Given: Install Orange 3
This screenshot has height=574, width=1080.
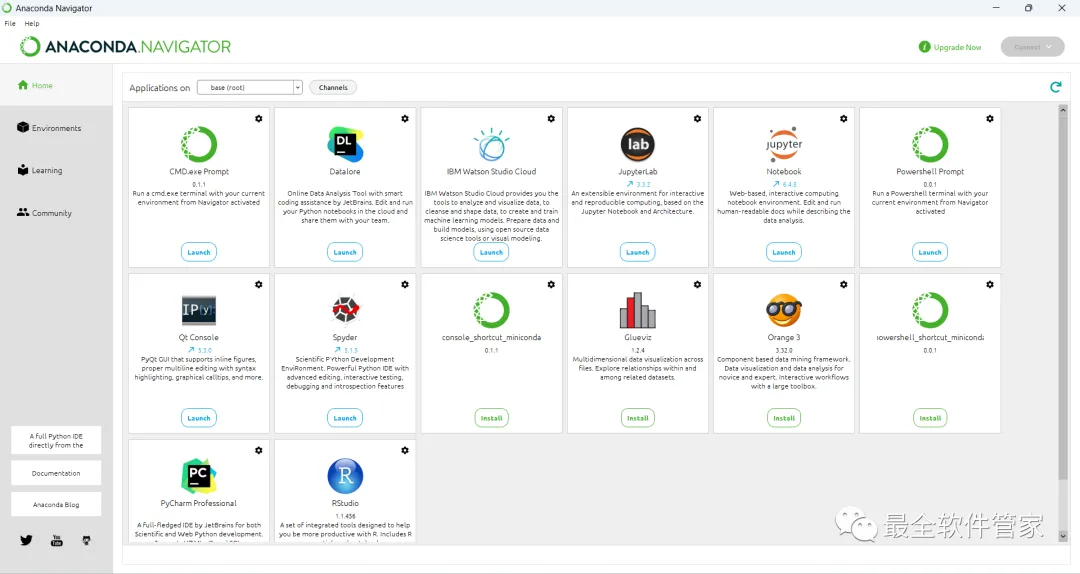Looking at the screenshot, I should click(x=784, y=418).
